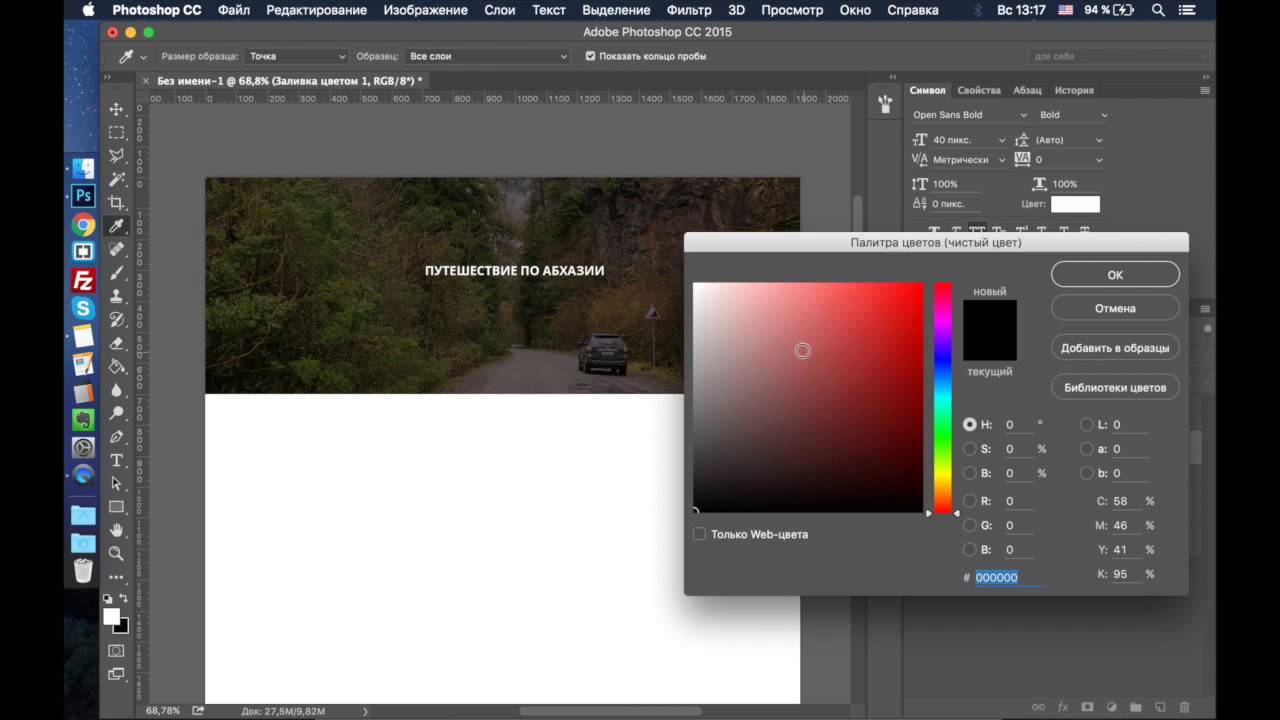The height and width of the screenshot is (720, 1280).
Task: Open 'Размер образца' Точка dropdown
Action: 296,56
